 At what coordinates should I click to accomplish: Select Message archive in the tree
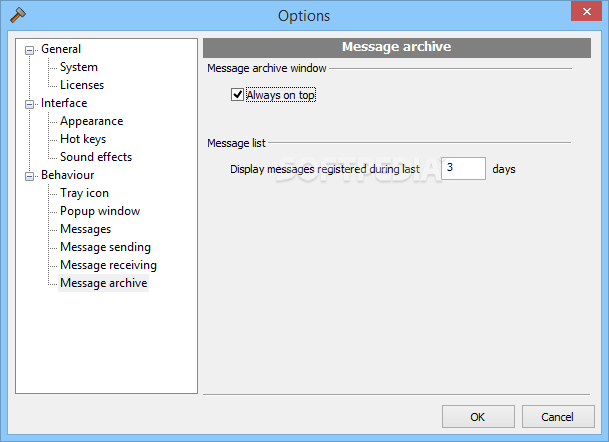104,283
